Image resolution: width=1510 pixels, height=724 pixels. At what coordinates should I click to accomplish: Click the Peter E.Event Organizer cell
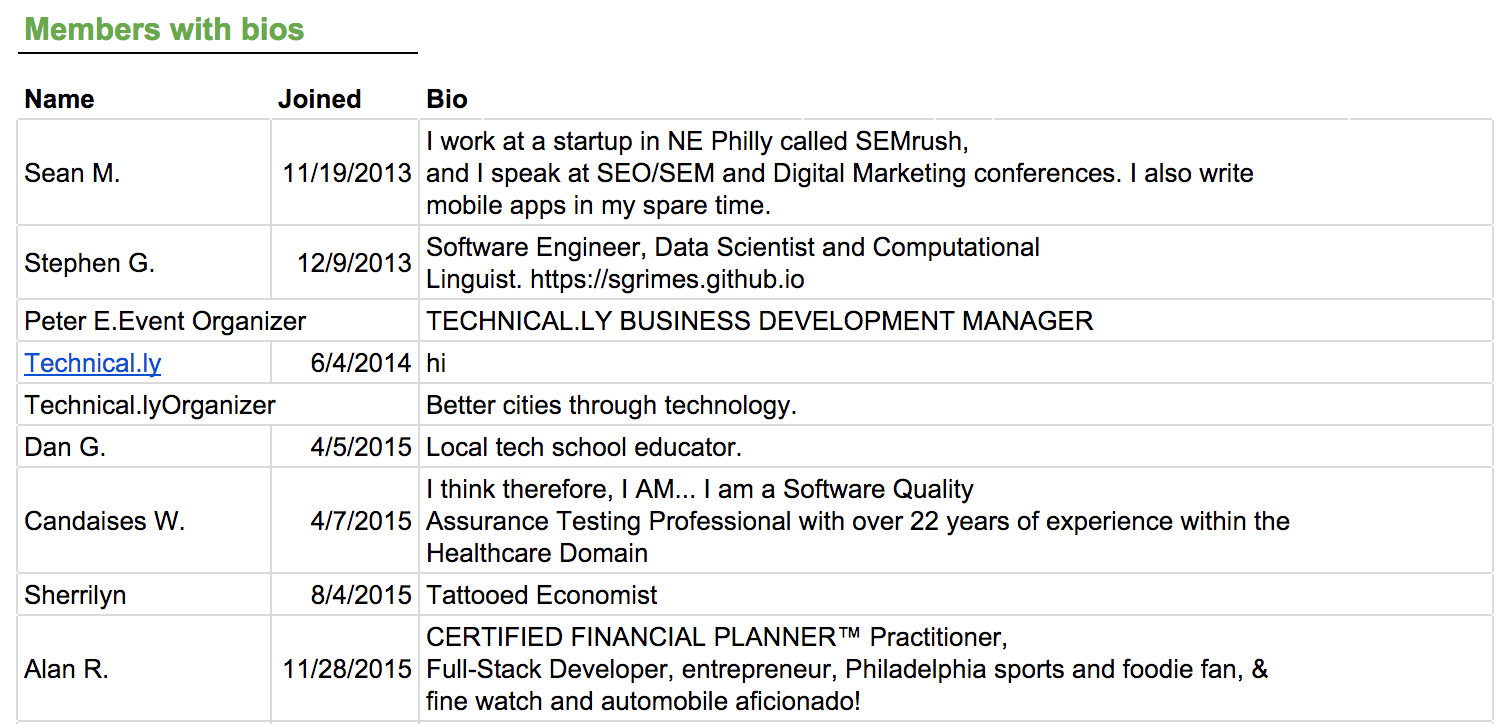pos(218,321)
